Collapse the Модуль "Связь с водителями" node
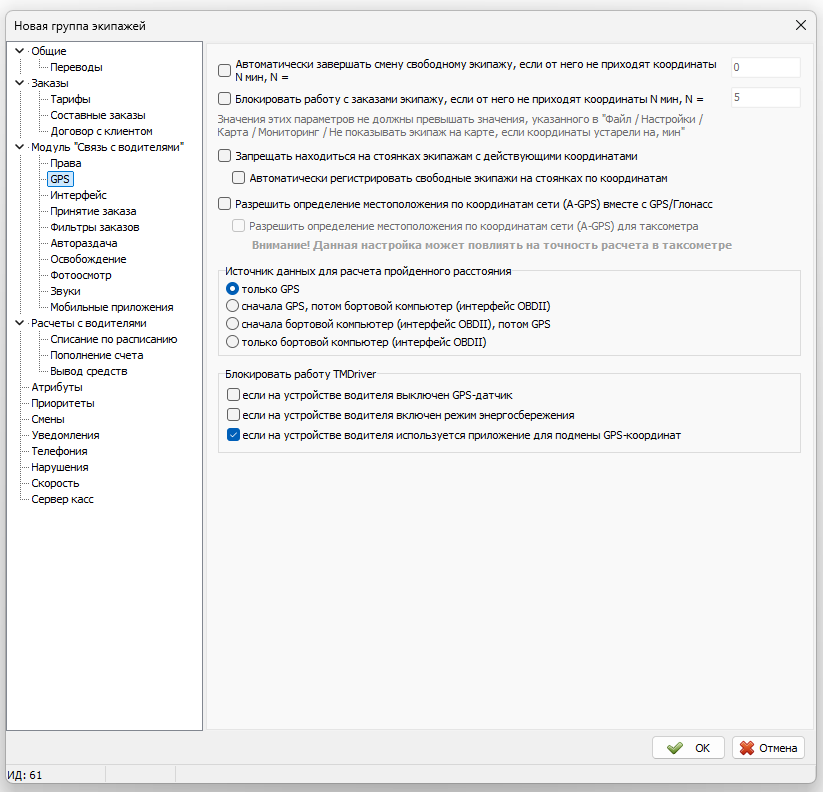The height and width of the screenshot is (792, 823). [19, 147]
